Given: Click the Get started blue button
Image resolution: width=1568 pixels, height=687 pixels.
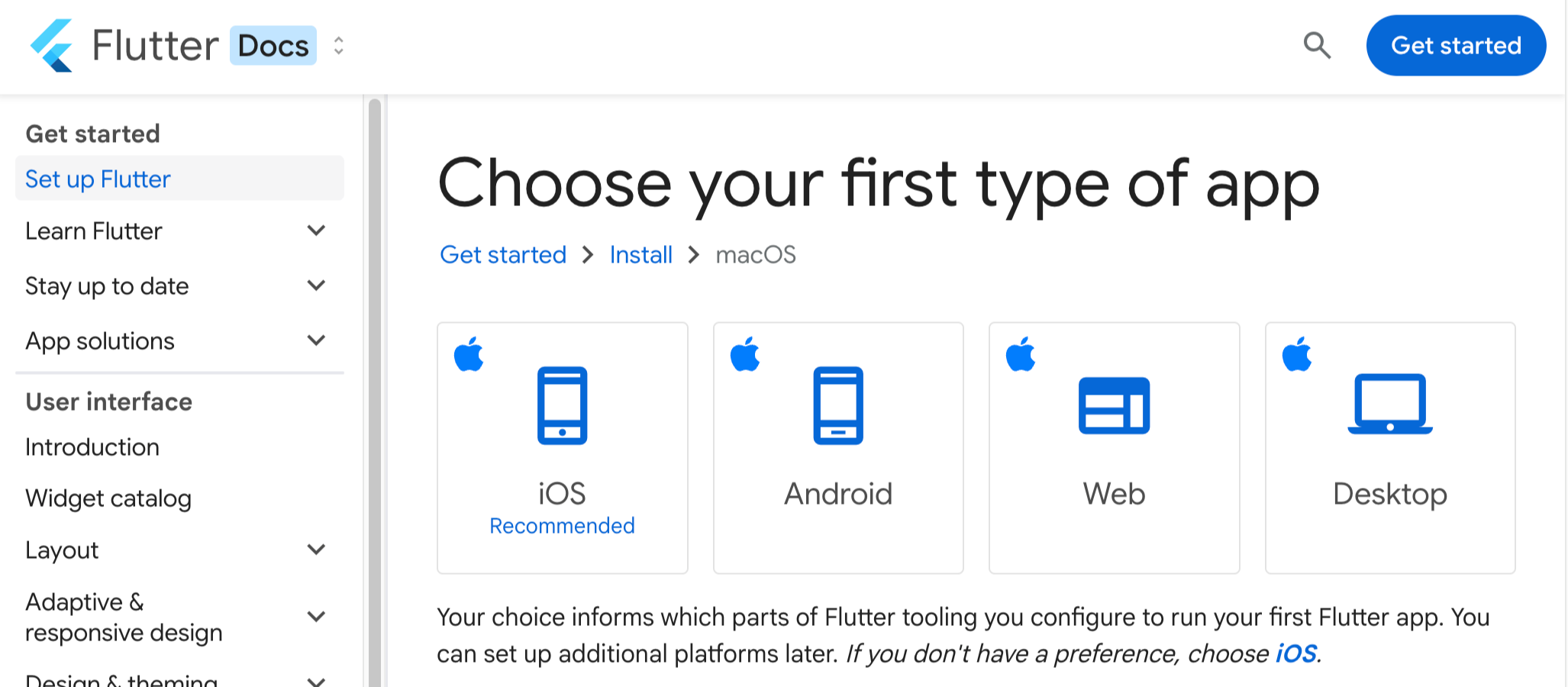Looking at the screenshot, I should point(1455,45).
